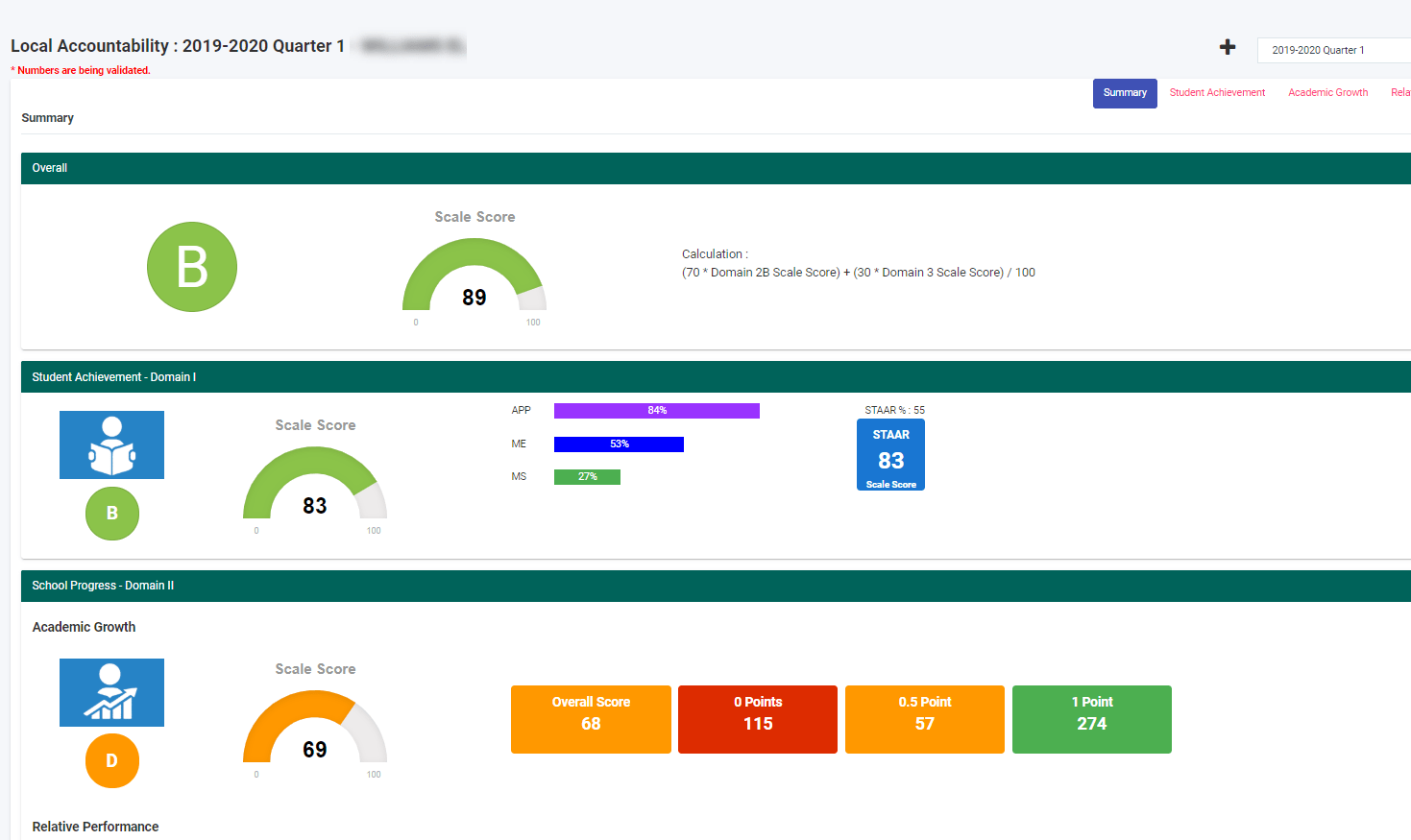
Task: Switch to Student Achievement tab
Action: 1217,93
